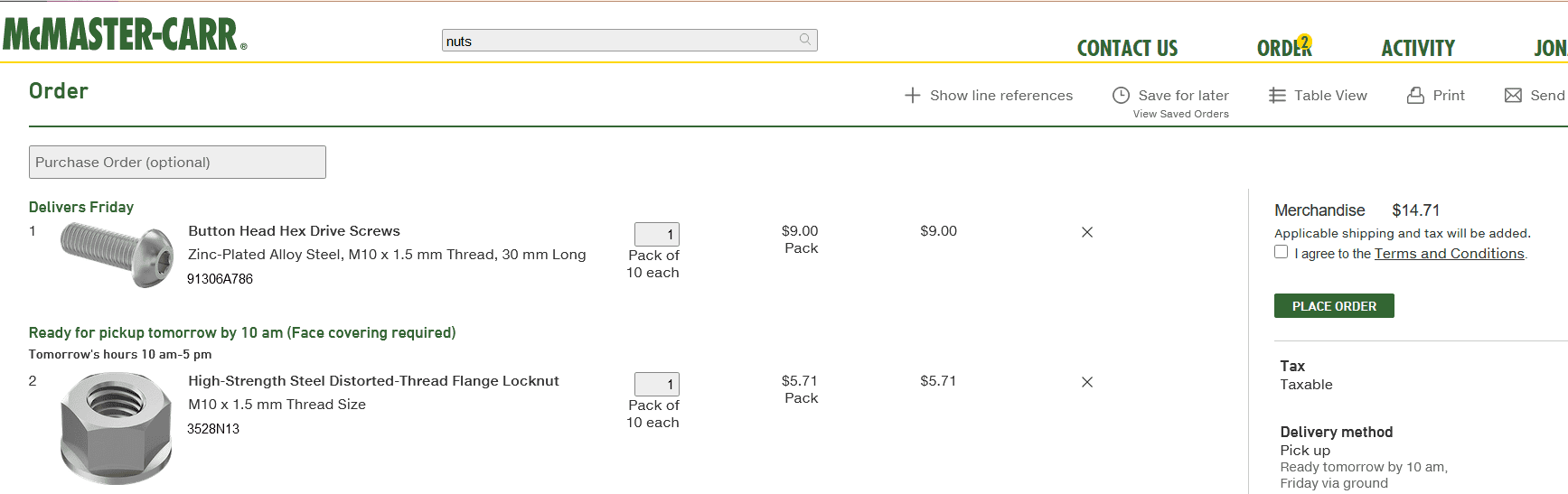Open the flange locknut thumbnail
The width and height of the screenshot is (1568, 494).
(116, 429)
